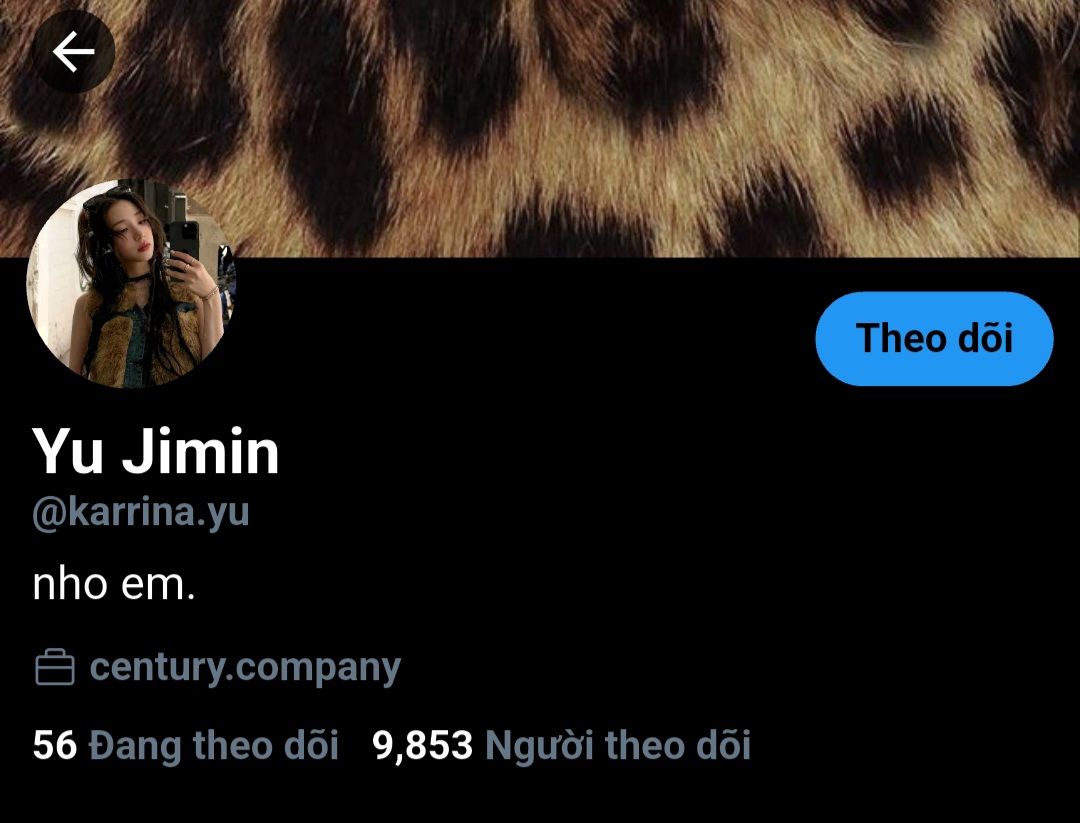Screen dimensions: 1080x823
Task: Select the bio text nho em.
Action: click(114, 585)
